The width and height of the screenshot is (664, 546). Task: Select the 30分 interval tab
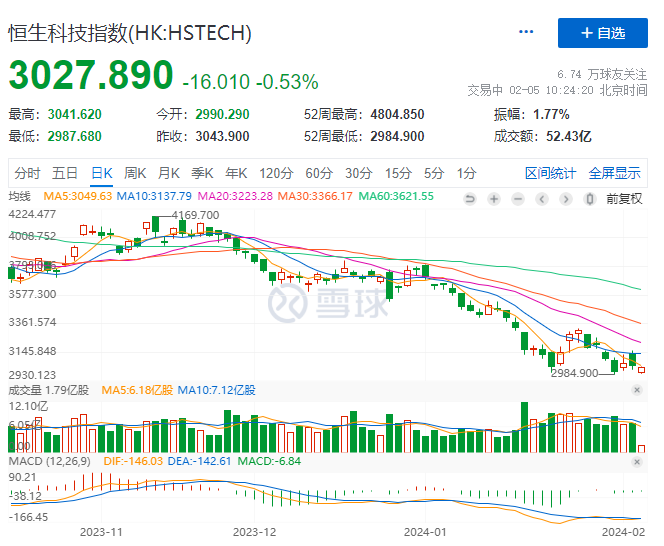(x=358, y=173)
